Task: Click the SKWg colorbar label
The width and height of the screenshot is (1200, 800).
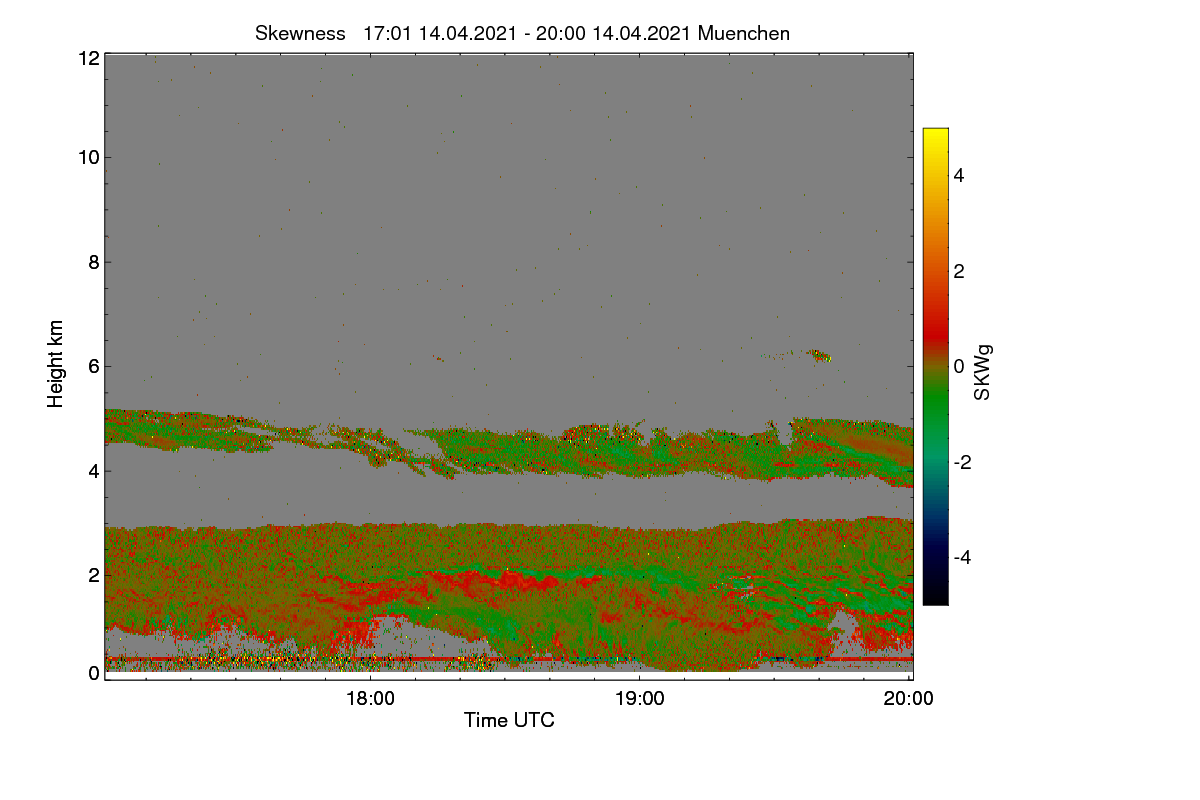Action: pyautogui.click(x=983, y=373)
